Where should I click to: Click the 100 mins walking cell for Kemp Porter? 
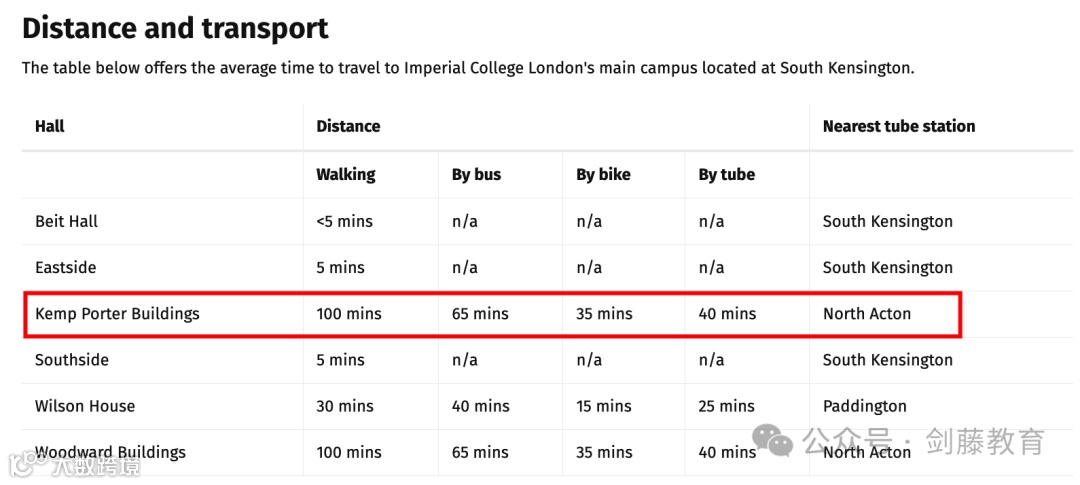click(x=349, y=313)
